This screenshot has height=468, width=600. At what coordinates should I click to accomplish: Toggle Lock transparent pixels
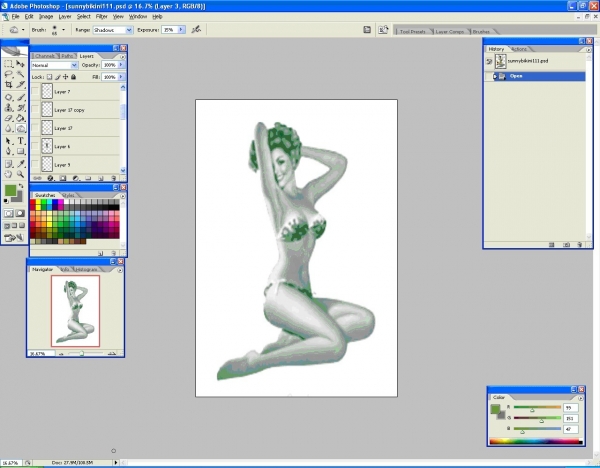pos(49,77)
